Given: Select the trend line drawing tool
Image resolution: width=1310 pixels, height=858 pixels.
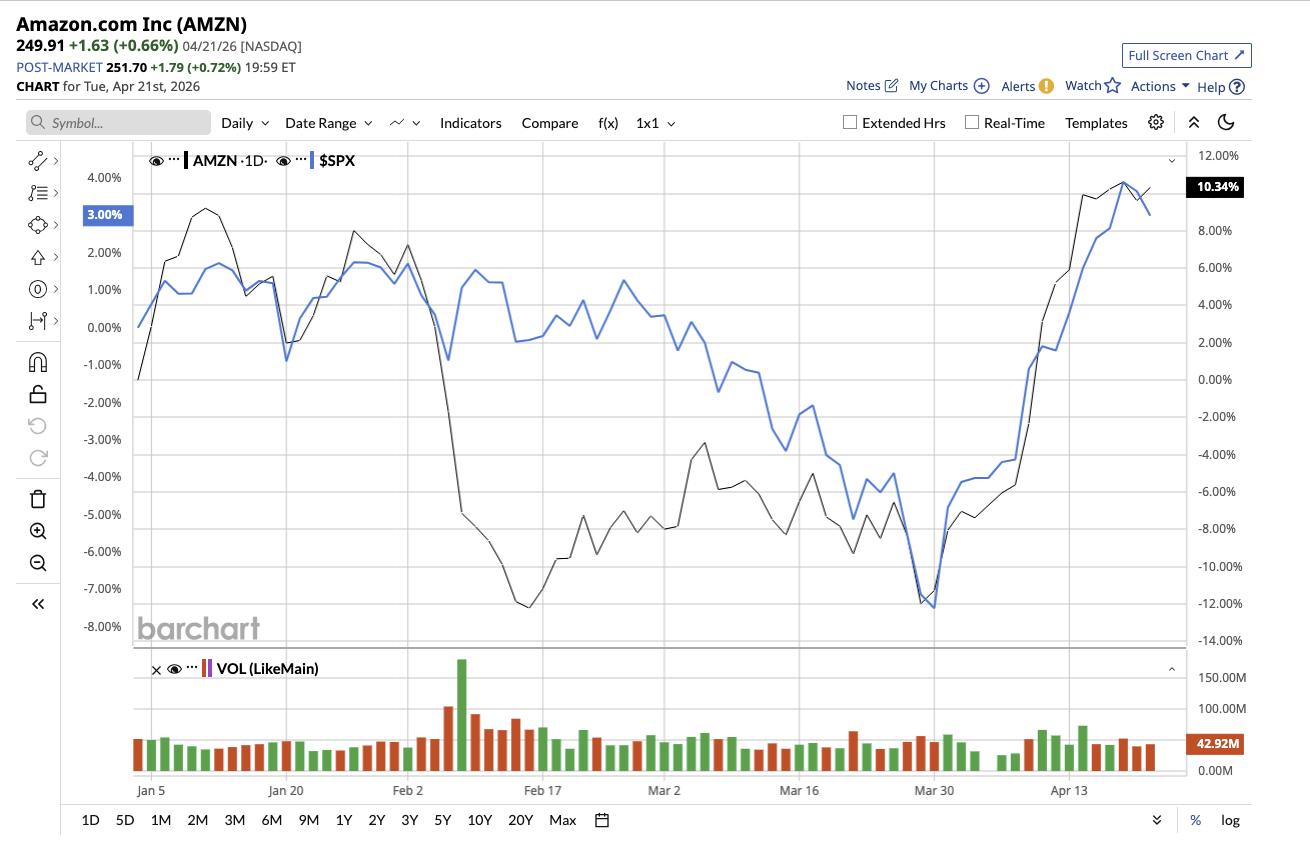Looking at the screenshot, I should tap(38, 160).
